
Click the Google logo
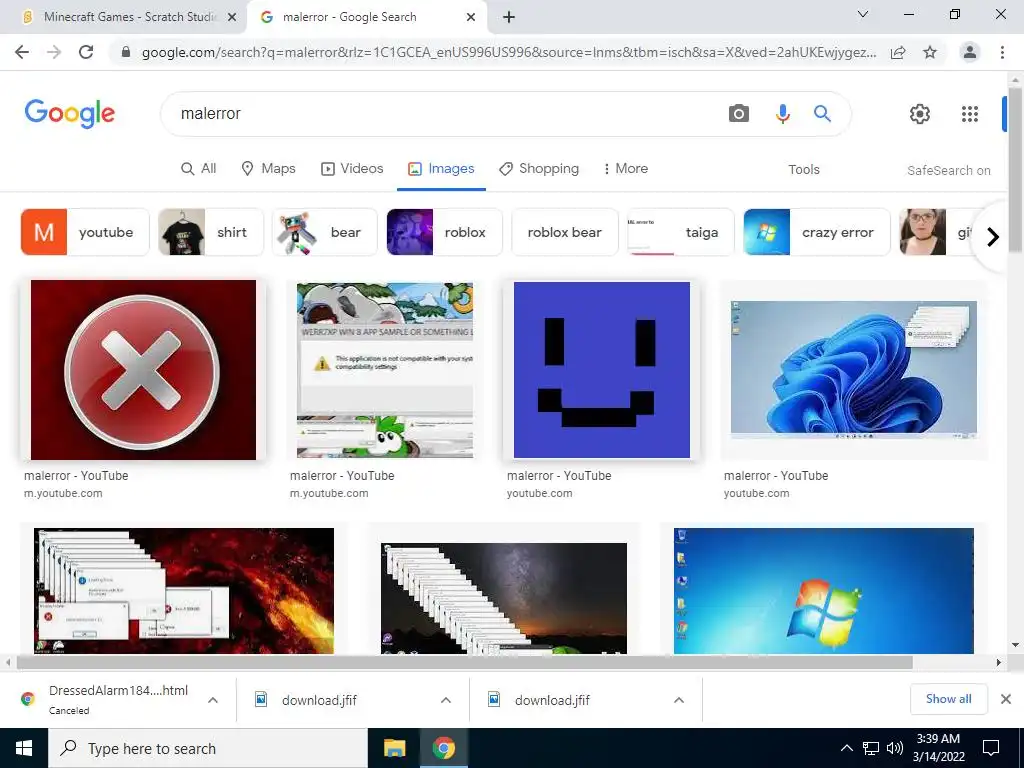click(x=70, y=114)
